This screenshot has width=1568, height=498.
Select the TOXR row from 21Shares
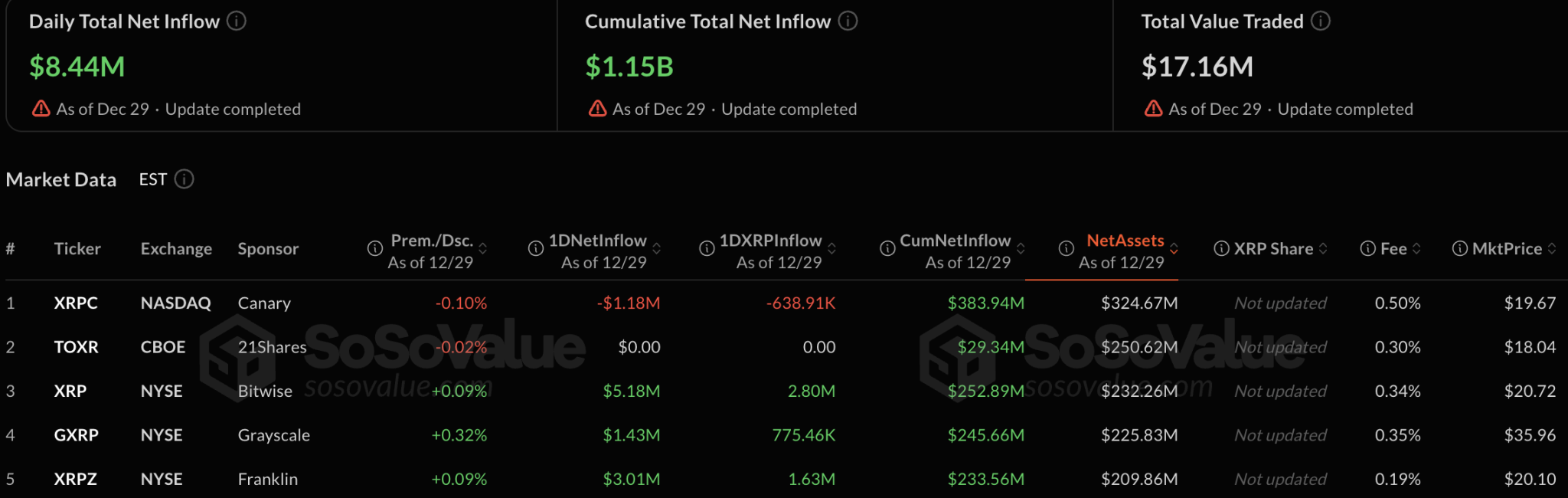(x=77, y=346)
